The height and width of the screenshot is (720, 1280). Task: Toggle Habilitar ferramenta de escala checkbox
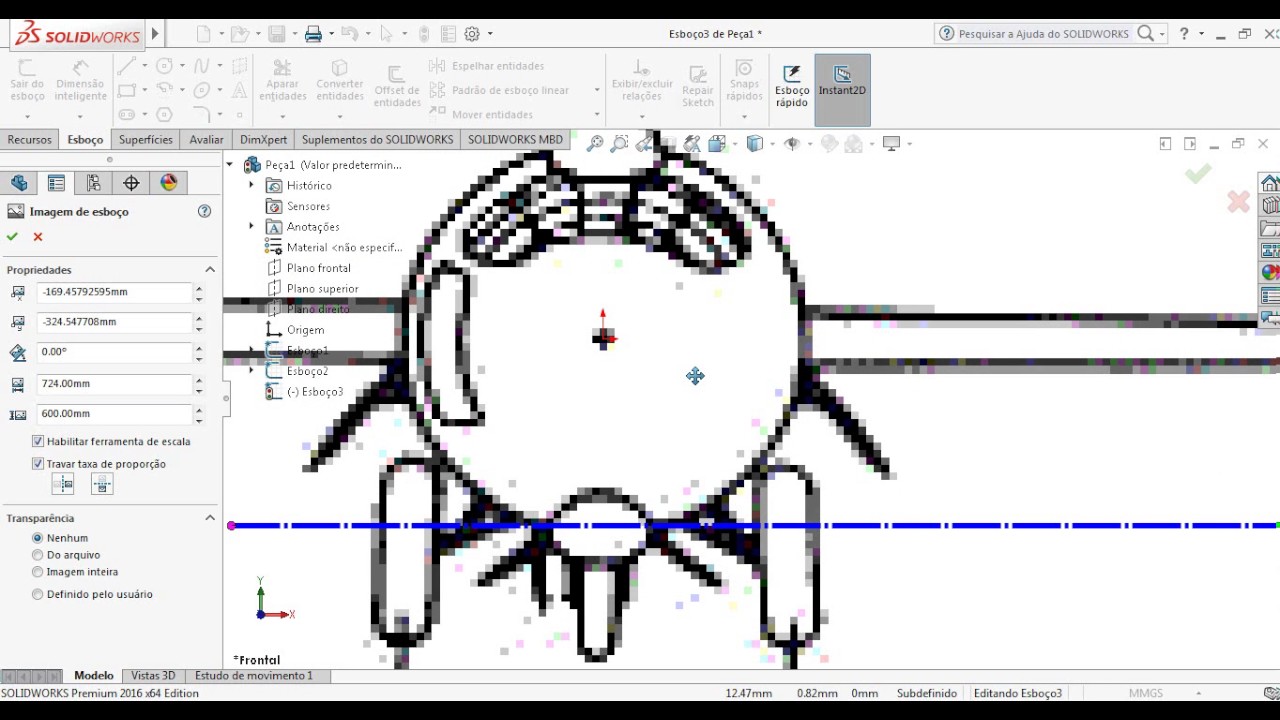coord(38,441)
